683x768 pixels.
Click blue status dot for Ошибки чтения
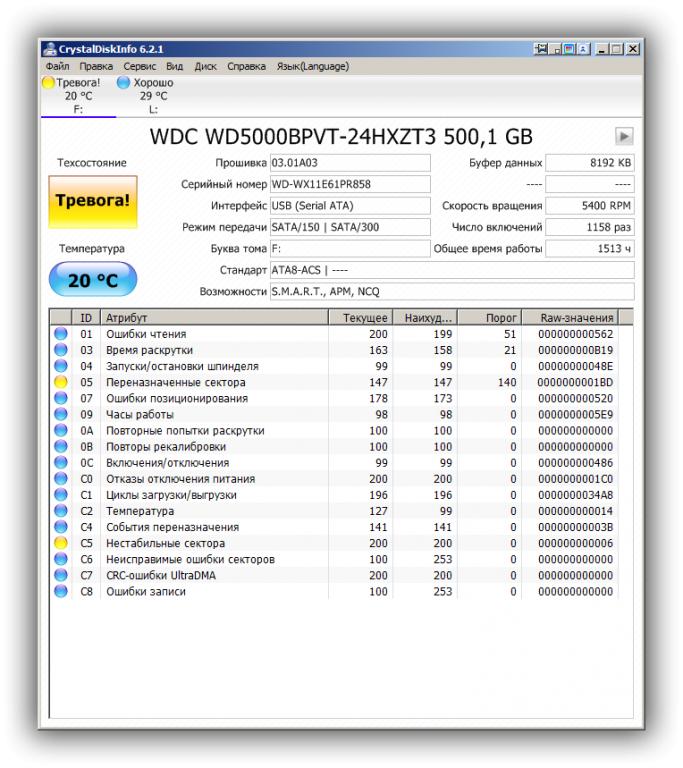coord(61,334)
